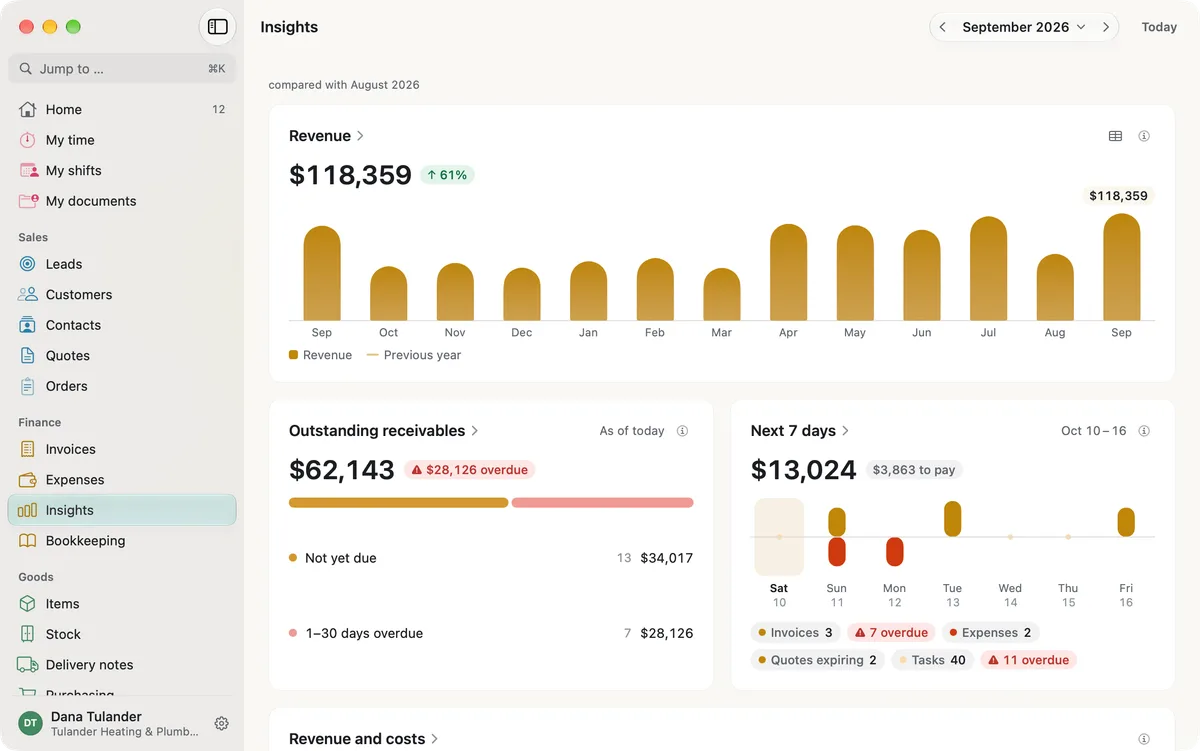Expand Revenue and costs chevron
The width and height of the screenshot is (1200, 751).
435,739
